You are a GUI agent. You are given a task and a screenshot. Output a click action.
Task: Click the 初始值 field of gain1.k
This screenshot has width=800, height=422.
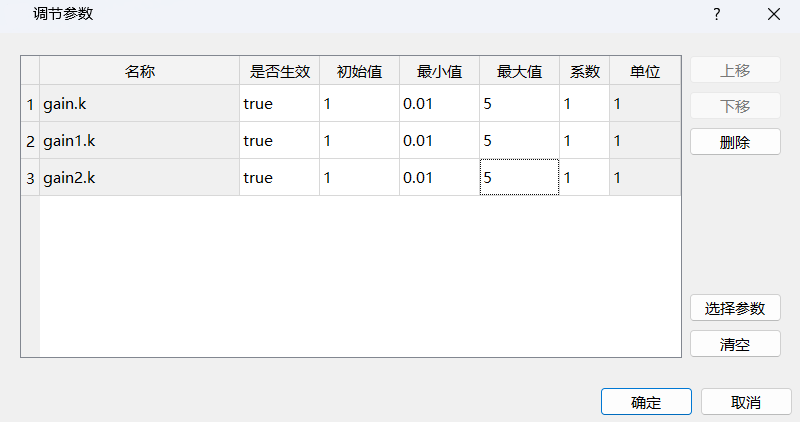point(359,141)
